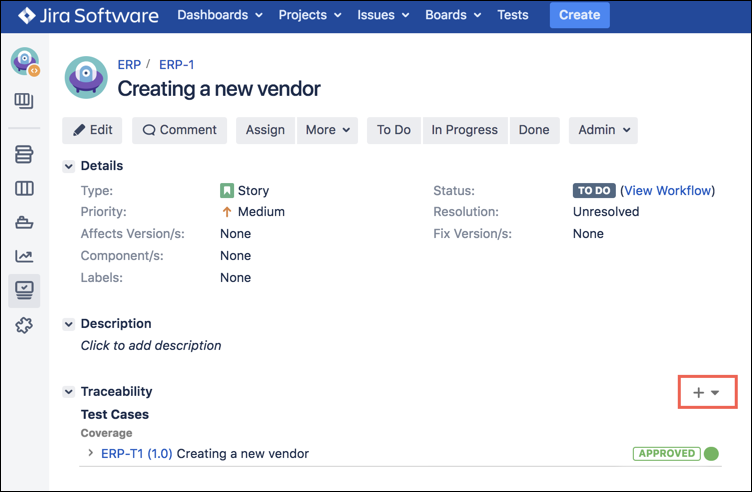The width and height of the screenshot is (752, 492).
Task: Click the Jira Software logo
Action: tap(88, 15)
